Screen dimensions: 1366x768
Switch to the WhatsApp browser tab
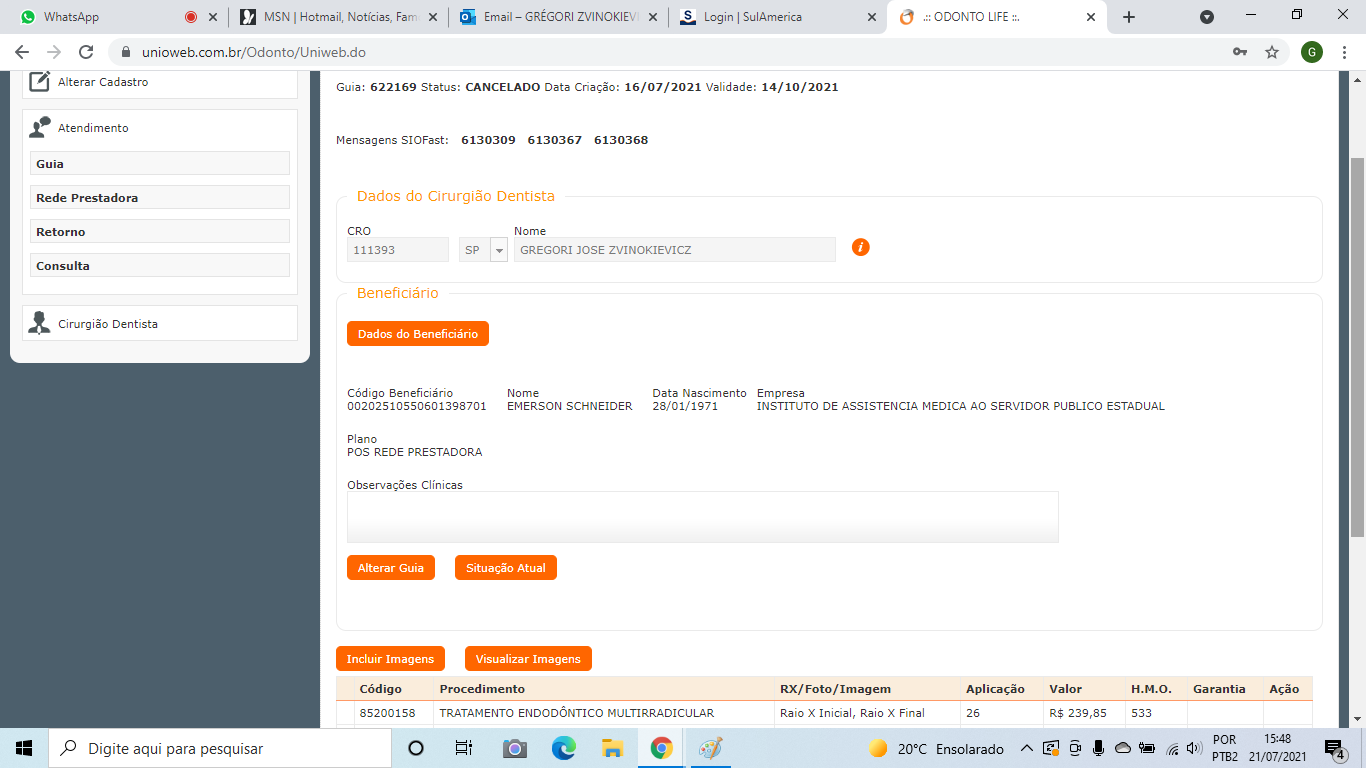100,17
